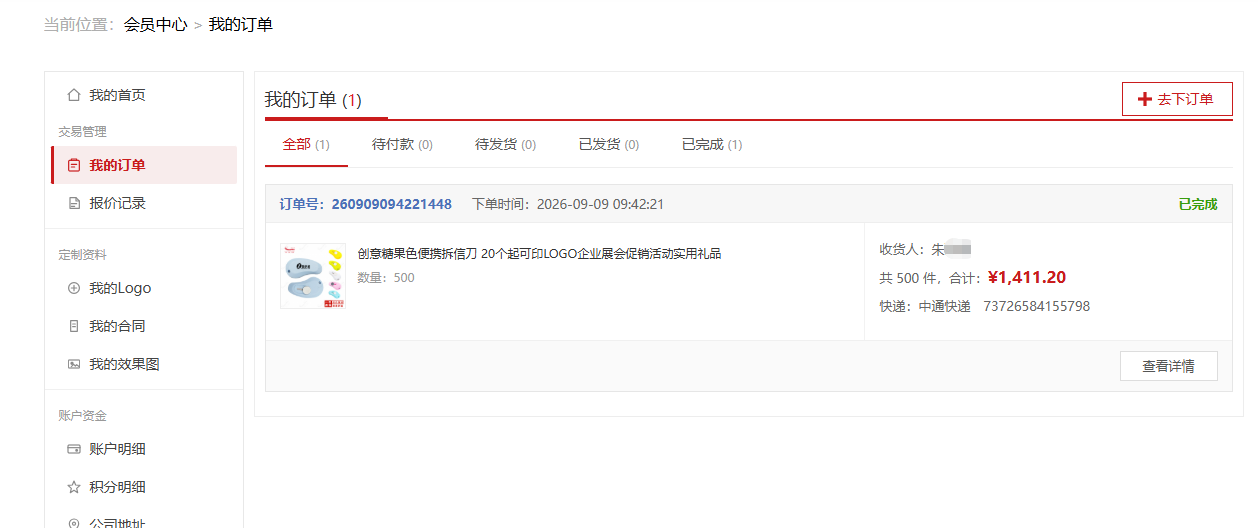The height and width of the screenshot is (528, 1258).
Task: Click the 定制资料 section label
Action: (83, 254)
